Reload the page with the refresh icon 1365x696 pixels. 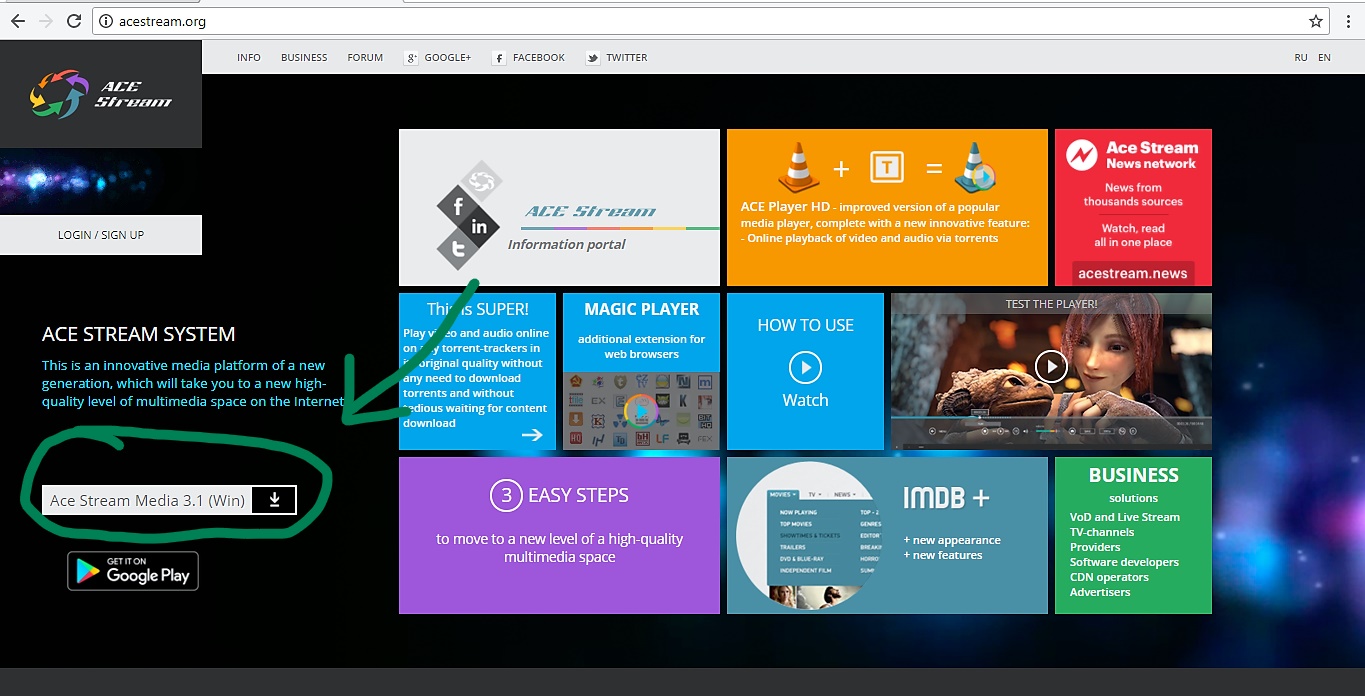[74, 21]
